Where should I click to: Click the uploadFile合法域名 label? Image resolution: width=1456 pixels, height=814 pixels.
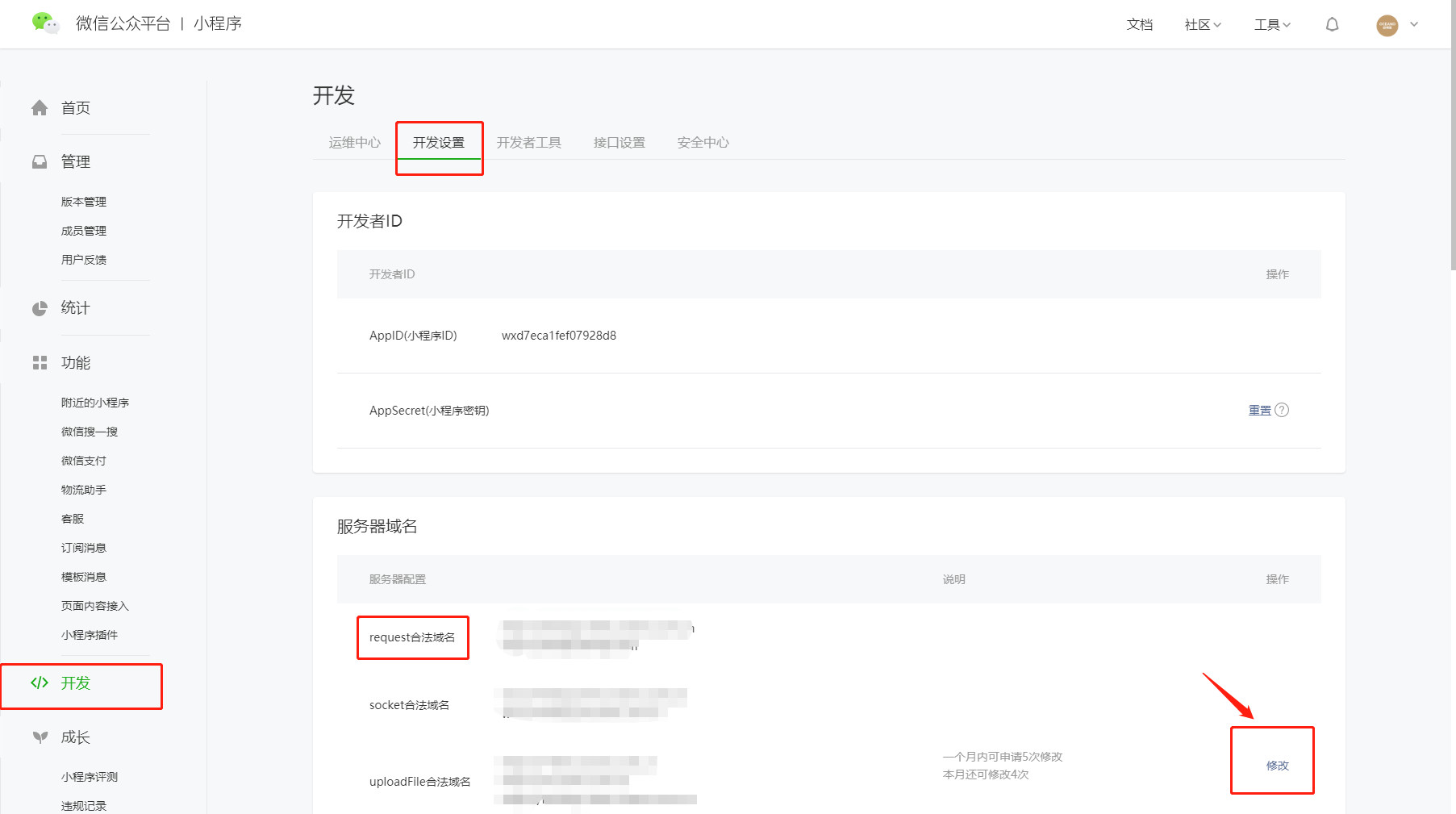point(419,782)
